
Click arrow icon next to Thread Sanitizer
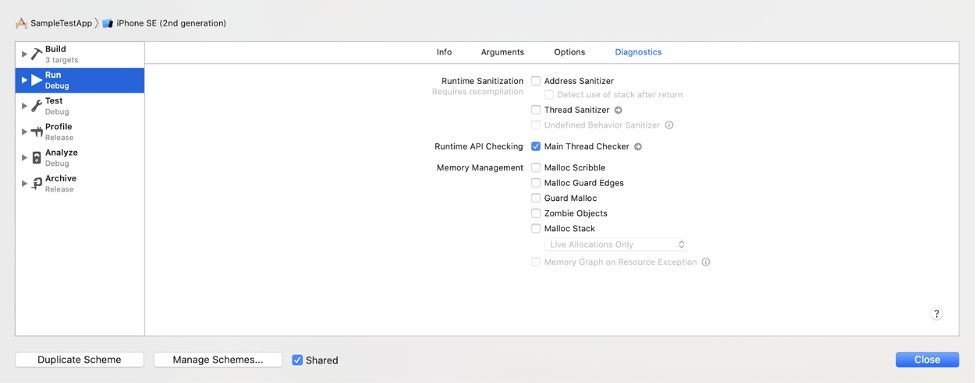pyautogui.click(x=618, y=110)
